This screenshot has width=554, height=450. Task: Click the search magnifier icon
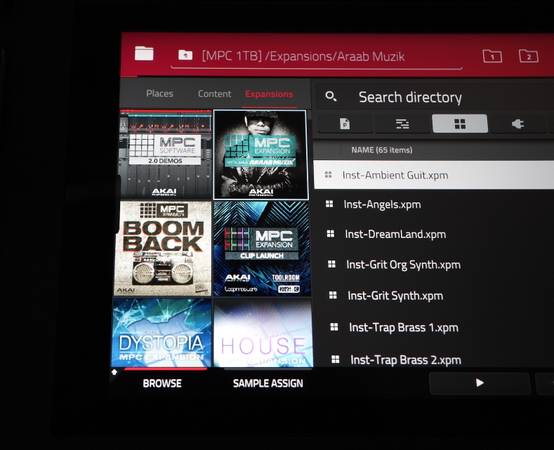click(331, 96)
